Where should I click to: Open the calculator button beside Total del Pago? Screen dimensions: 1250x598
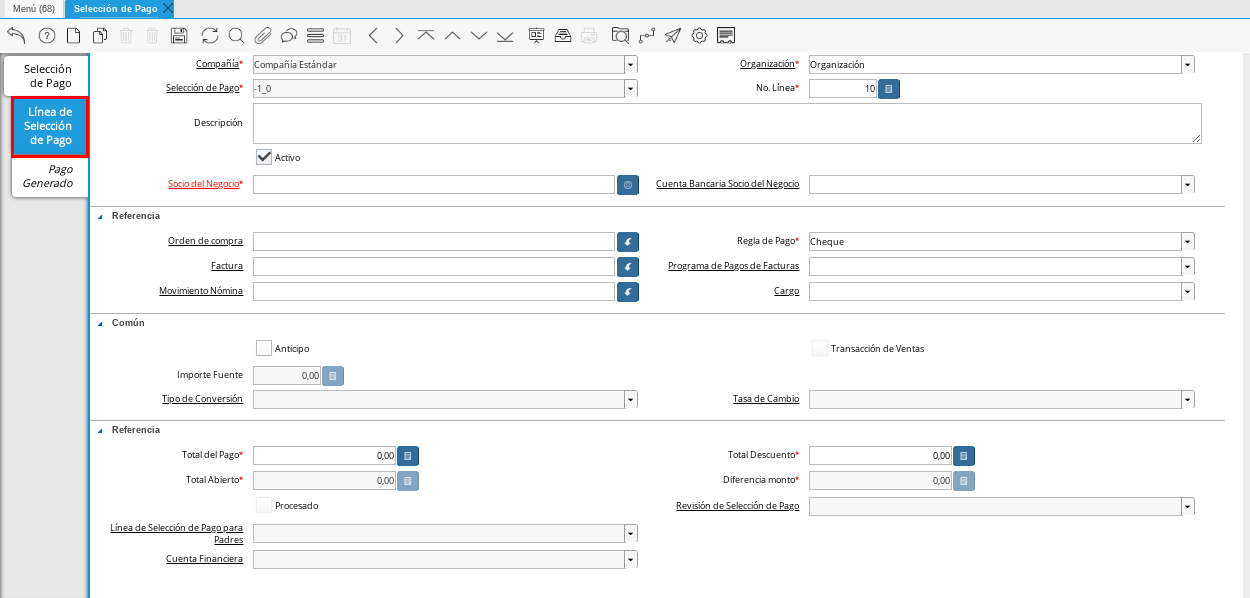tap(408, 455)
